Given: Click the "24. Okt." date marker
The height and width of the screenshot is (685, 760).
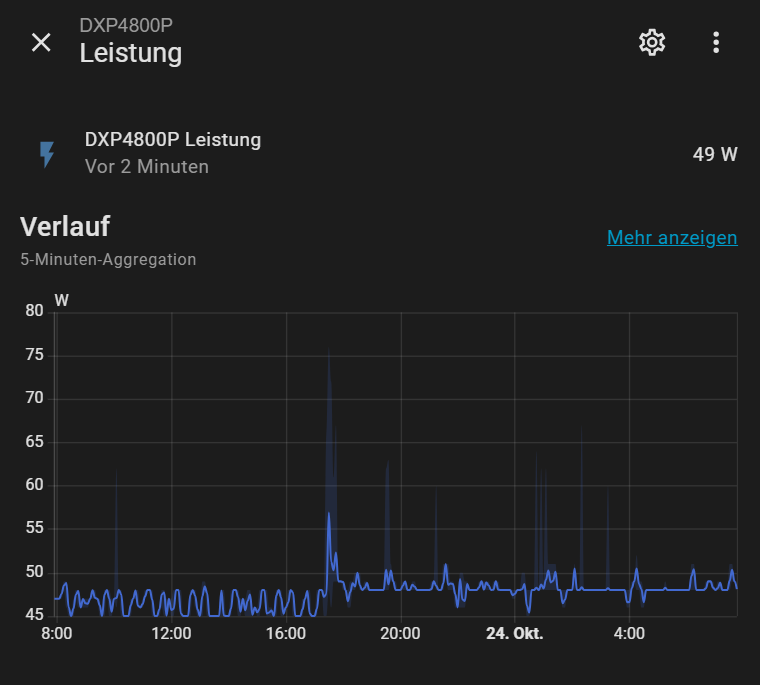Looking at the screenshot, I should click(514, 633).
